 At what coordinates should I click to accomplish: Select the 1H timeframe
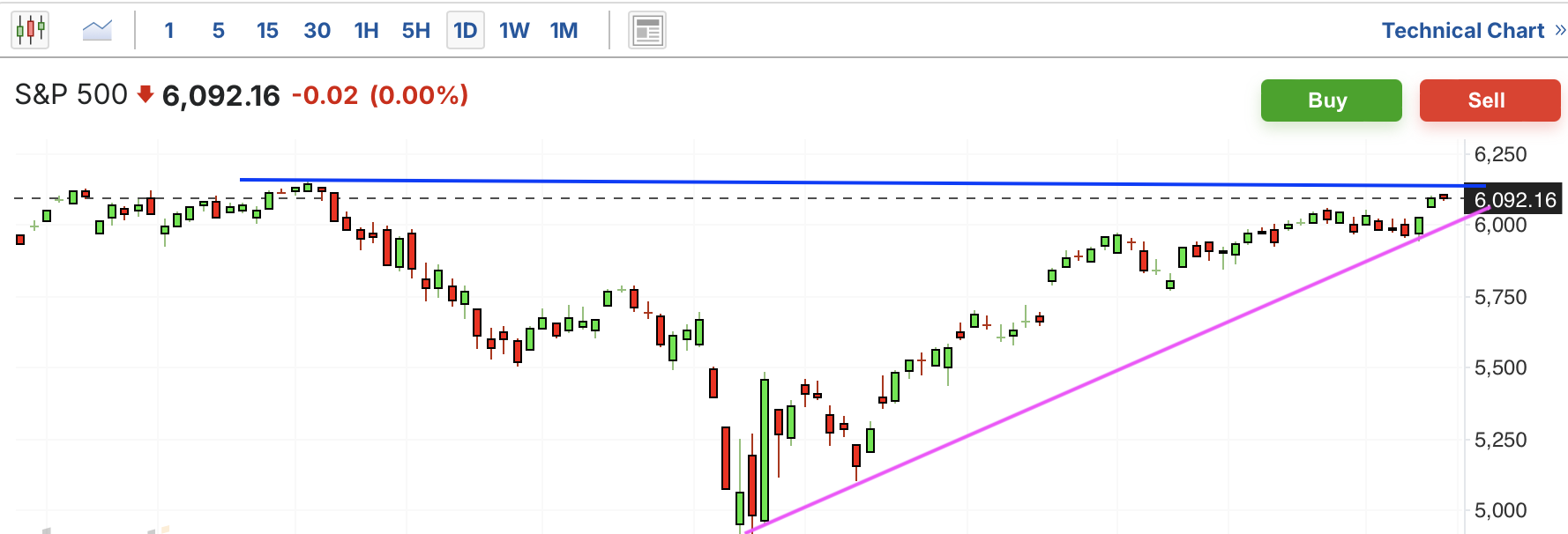tap(366, 31)
